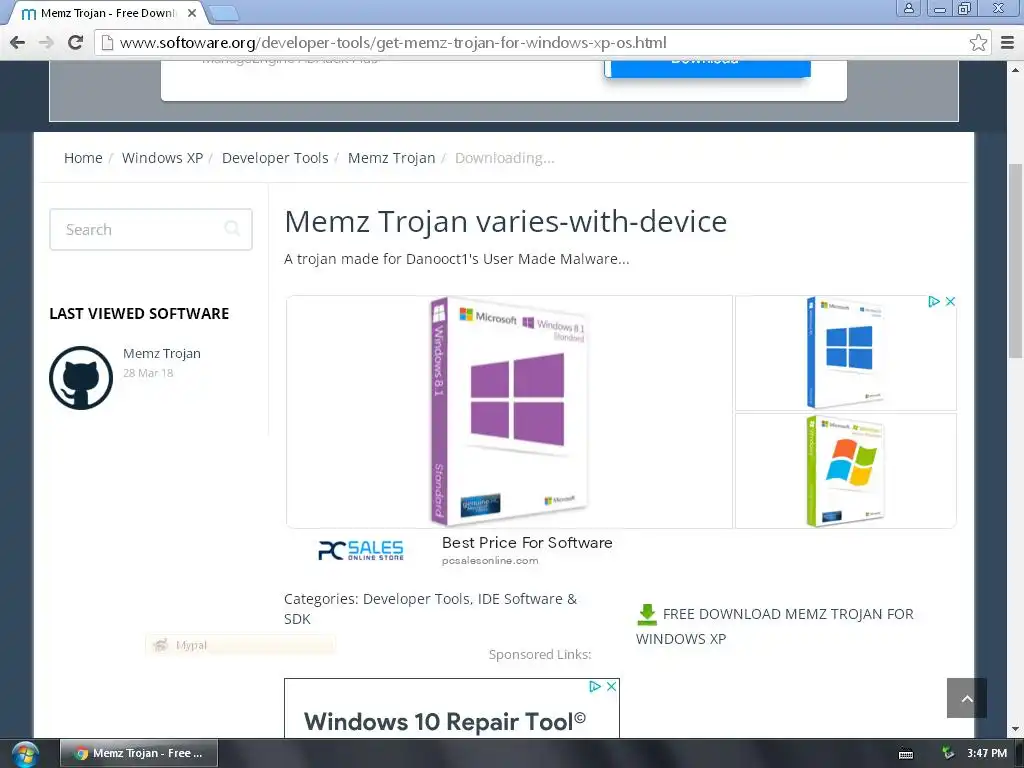1024x768 pixels.
Task: Click the green network tray icon
Action: tap(947, 753)
